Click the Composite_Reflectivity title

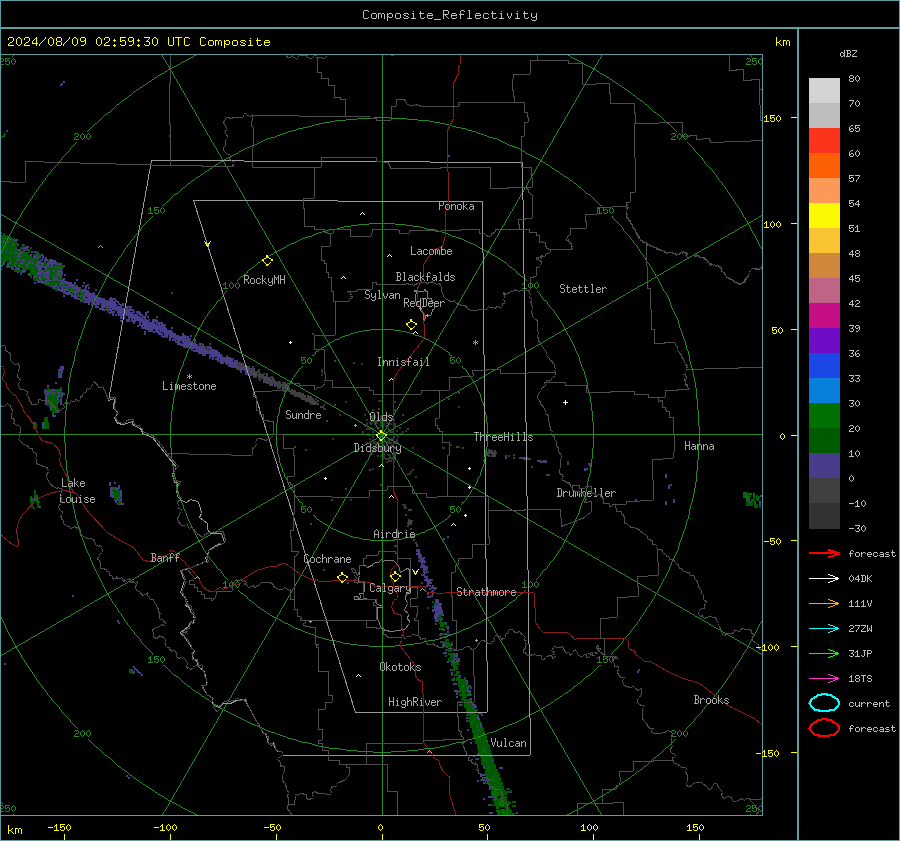pos(450,15)
